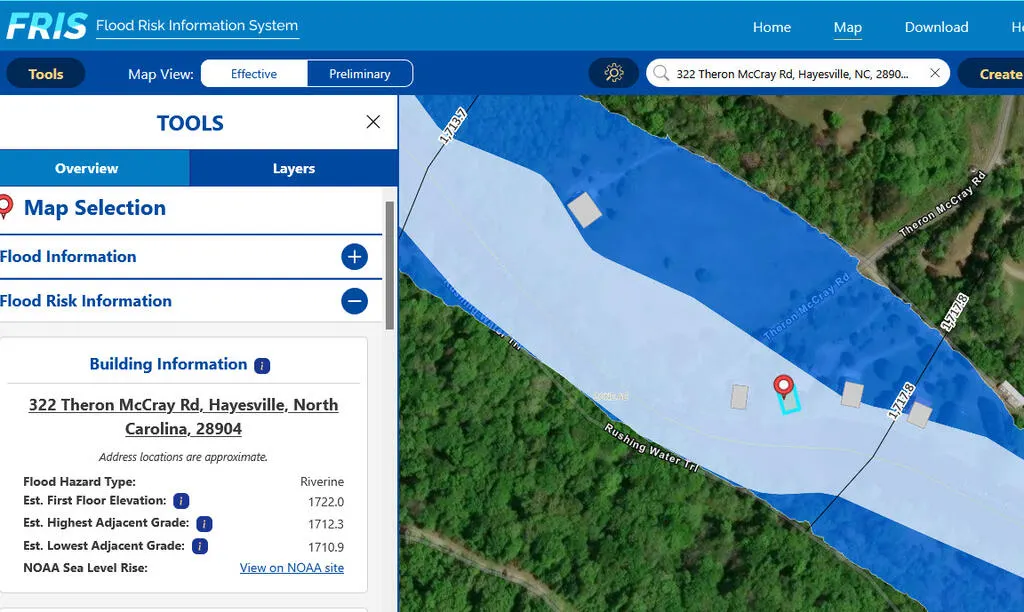Click the 1722.0 first floor elevation value
1024x612 pixels.
[326, 502]
